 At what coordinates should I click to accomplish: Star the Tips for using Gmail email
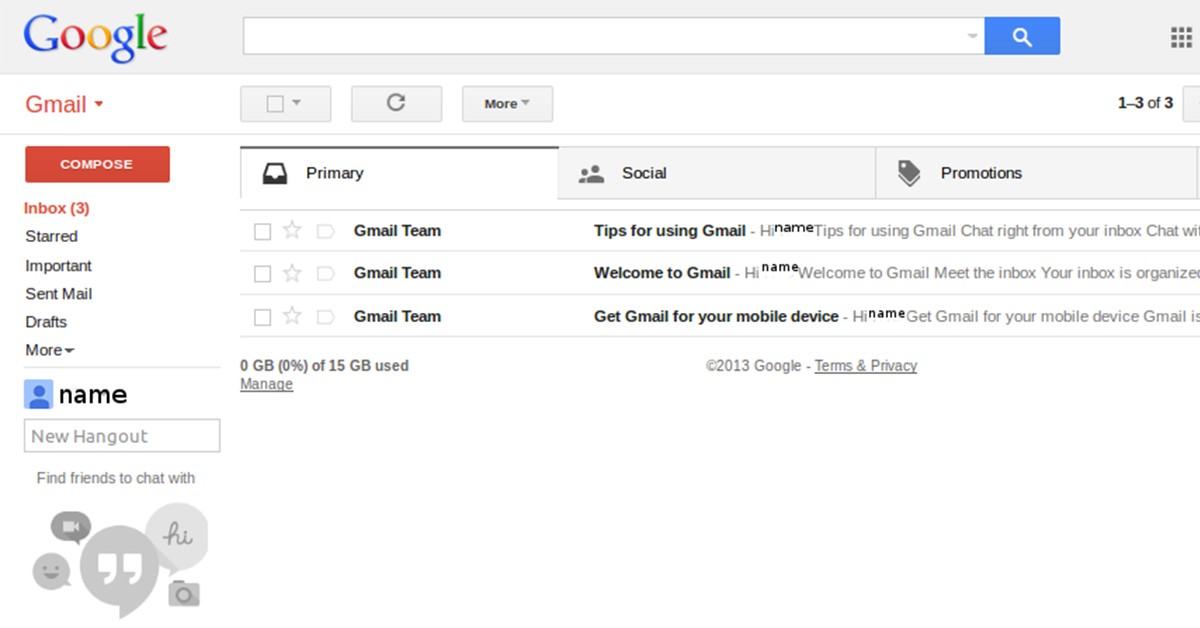(x=292, y=231)
